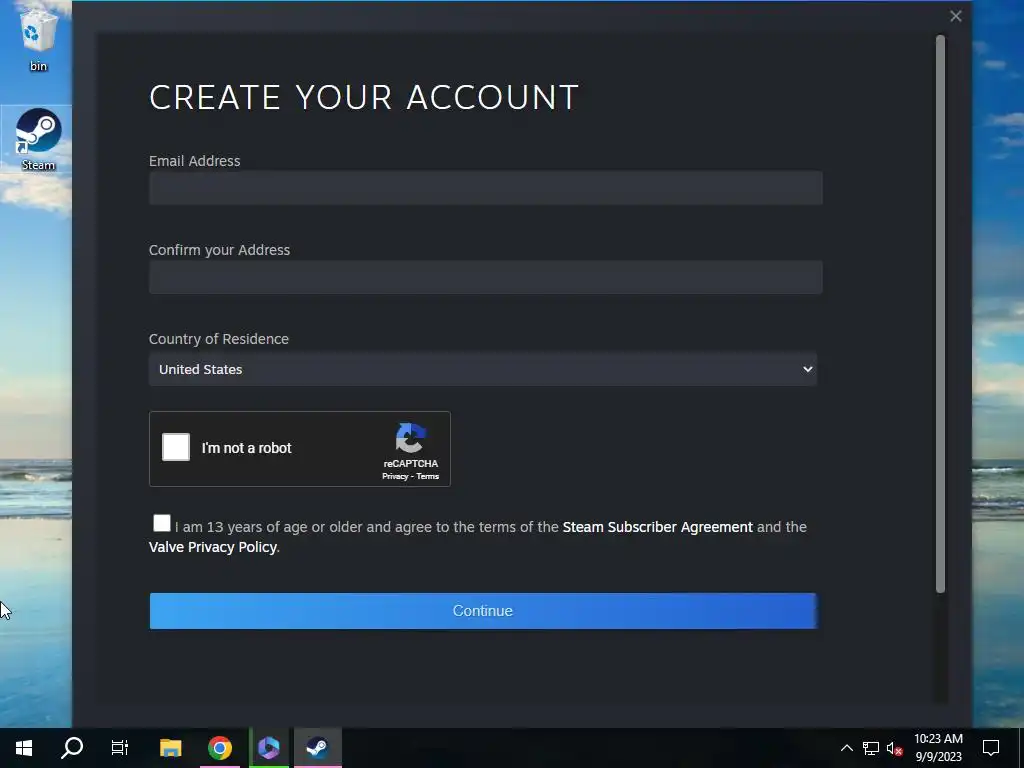Open the Windows Start menu

point(24,748)
